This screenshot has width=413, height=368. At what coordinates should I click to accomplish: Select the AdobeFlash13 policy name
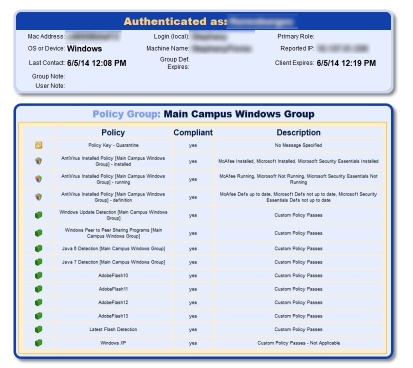[113, 316]
